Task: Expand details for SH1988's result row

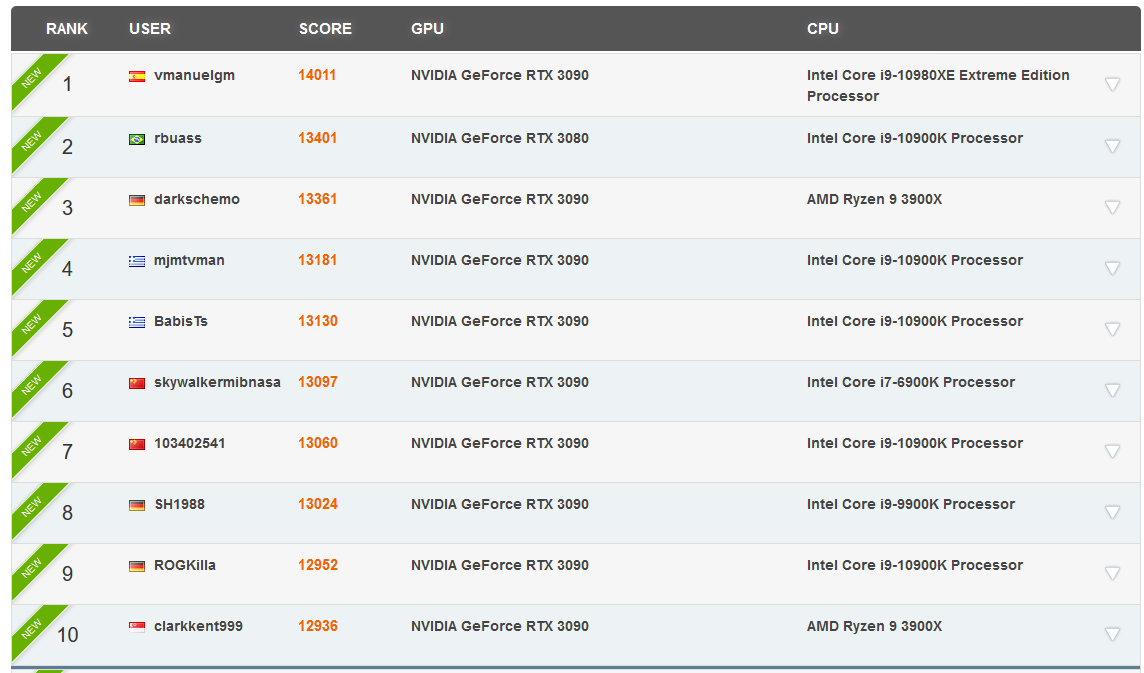Action: 1112,512
